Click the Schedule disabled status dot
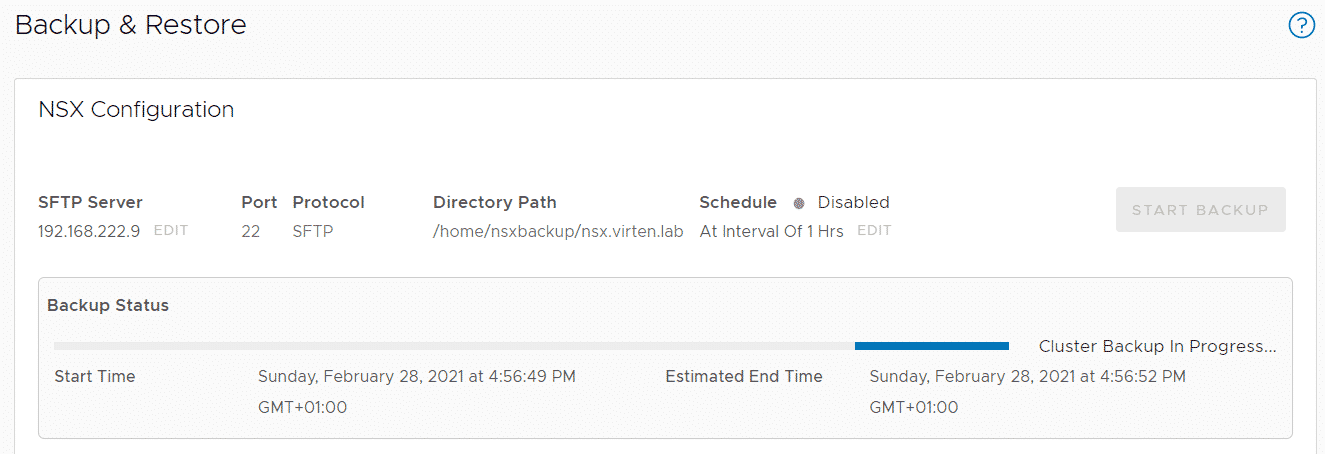The width and height of the screenshot is (1325, 454). pyautogui.click(x=799, y=203)
